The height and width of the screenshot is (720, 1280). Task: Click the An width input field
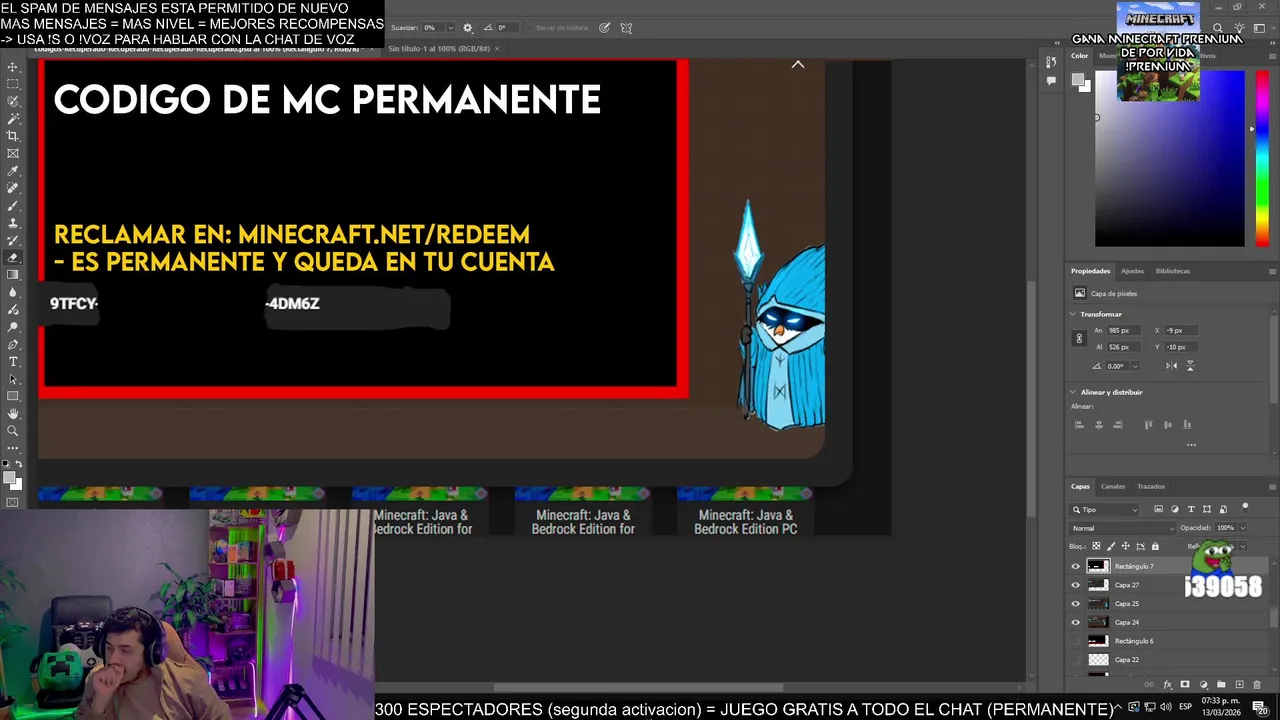(x=1124, y=330)
